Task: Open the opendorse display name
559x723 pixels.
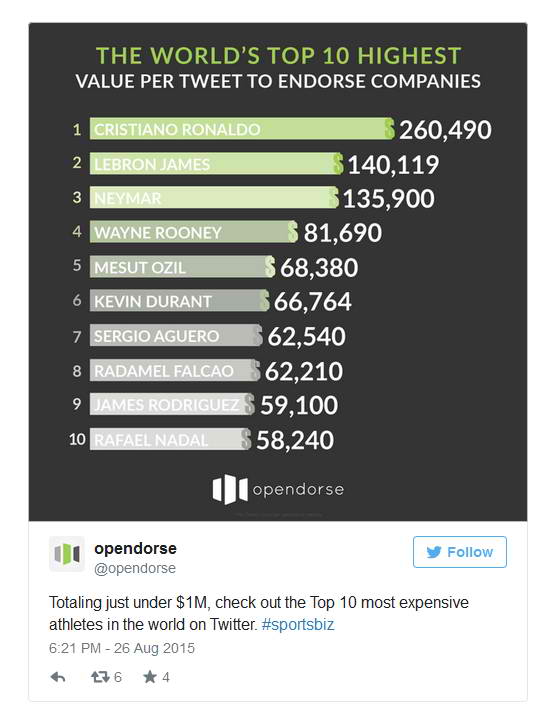Action: pyautogui.click(x=136, y=549)
